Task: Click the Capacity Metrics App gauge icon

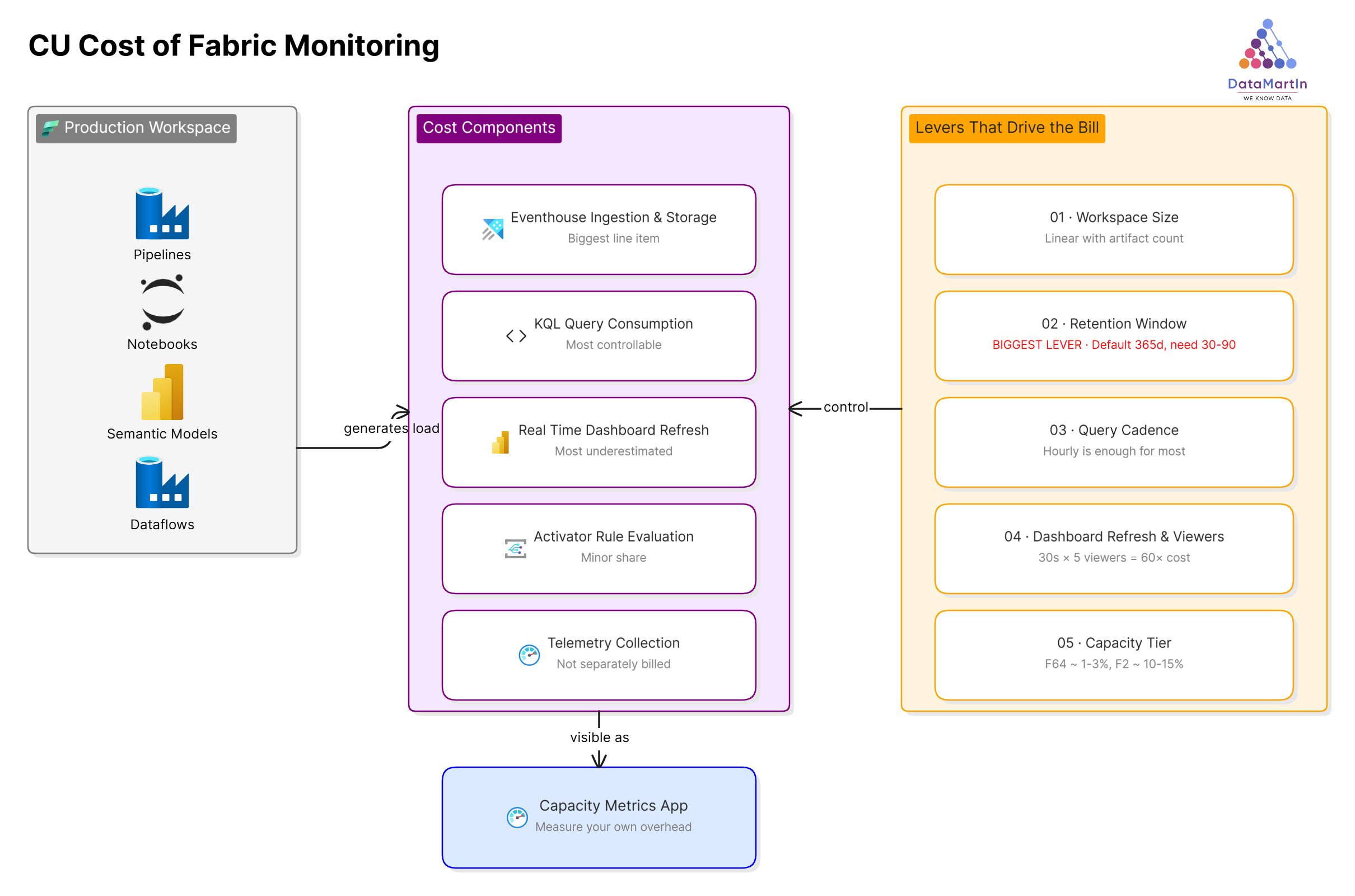Action: (517, 818)
